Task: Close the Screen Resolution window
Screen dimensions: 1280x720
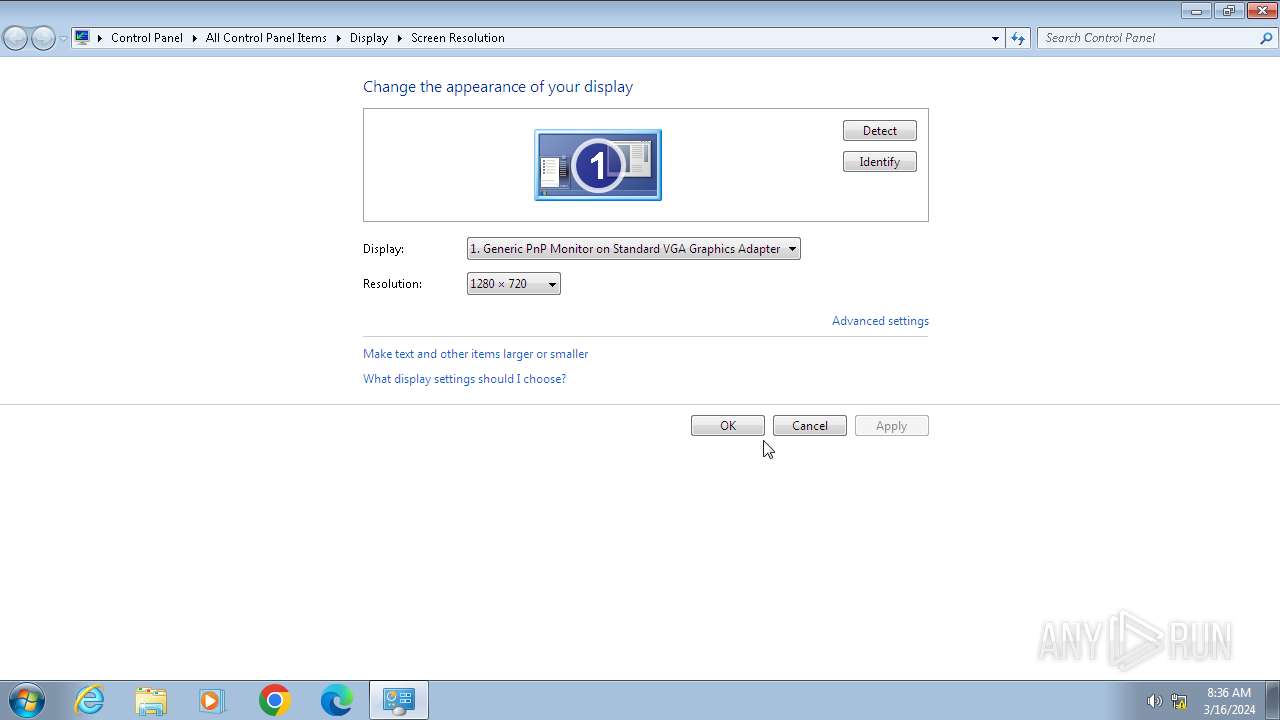Action: [x=1262, y=11]
